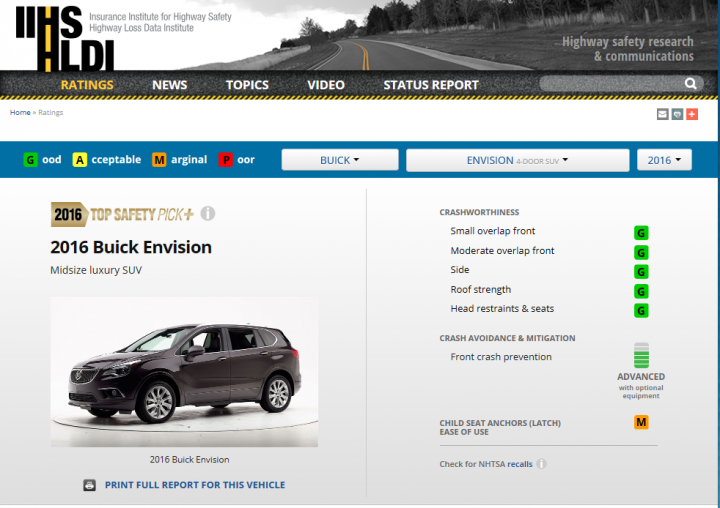The height and width of the screenshot is (508, 720).
Task: Click the 2016 Buick Envision heading
Action: [x=131, y=247]
